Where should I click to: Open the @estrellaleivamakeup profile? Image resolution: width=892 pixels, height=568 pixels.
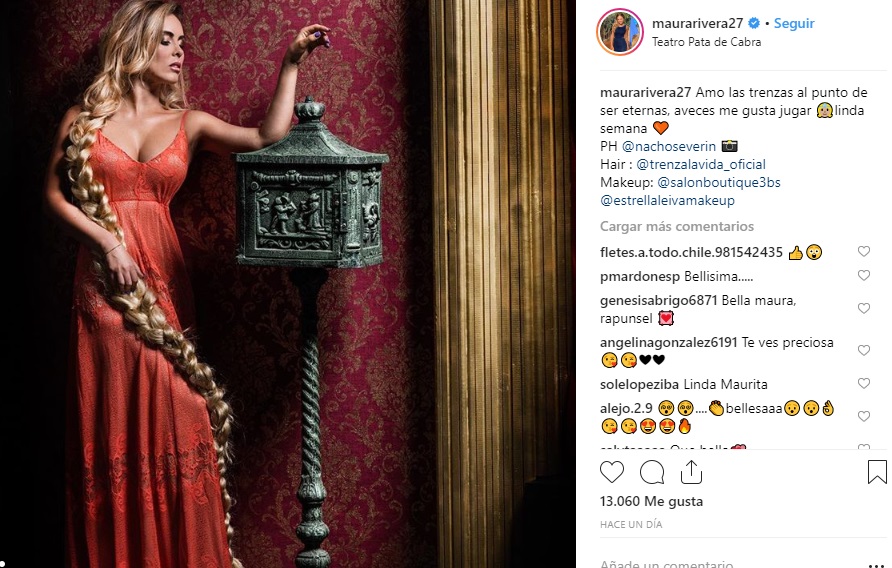pos(667,201)
